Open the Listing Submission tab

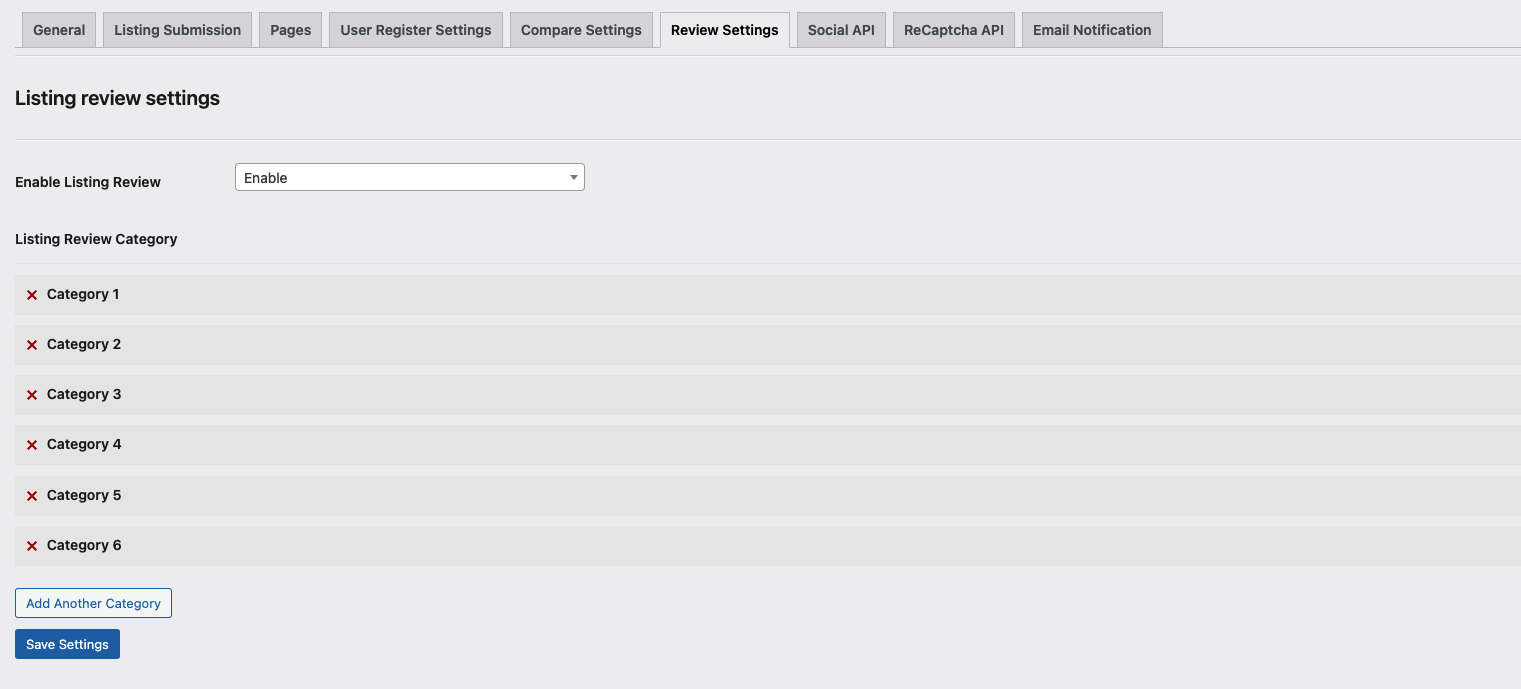[x=177, y=30]
